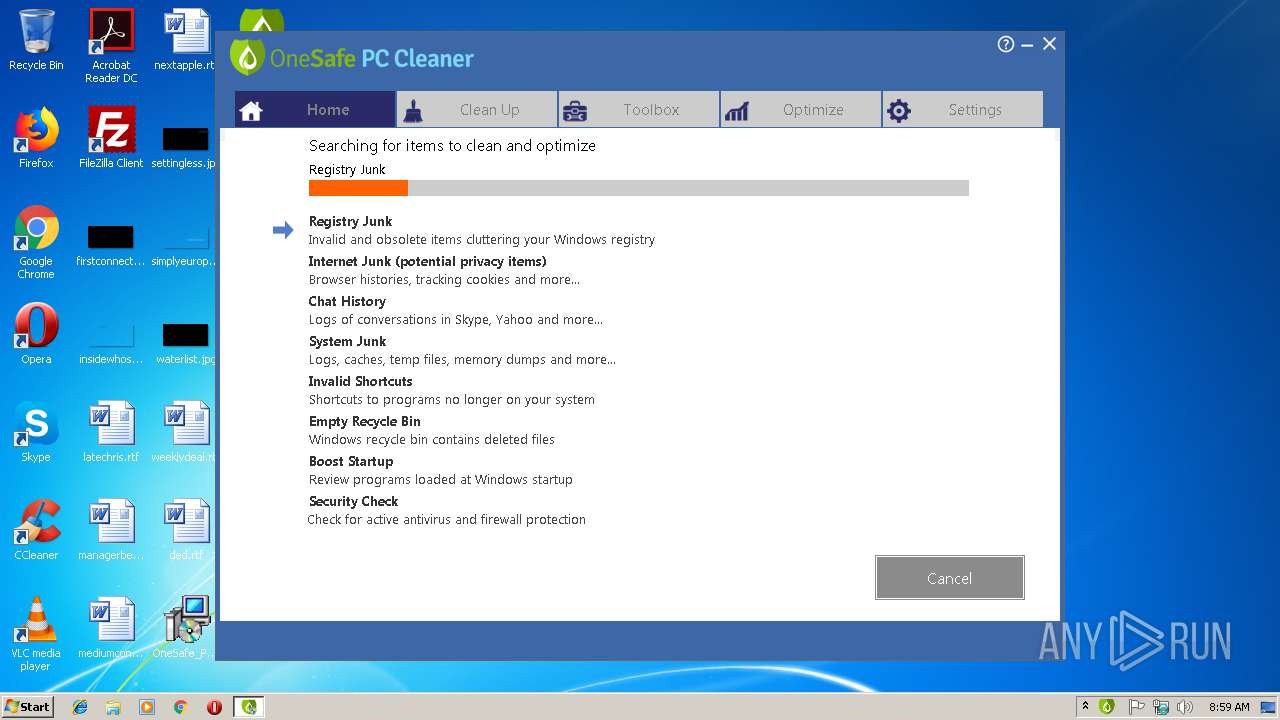Open the Action Center flag icon
1280x720 pixels.
[x=1137, y=707]
